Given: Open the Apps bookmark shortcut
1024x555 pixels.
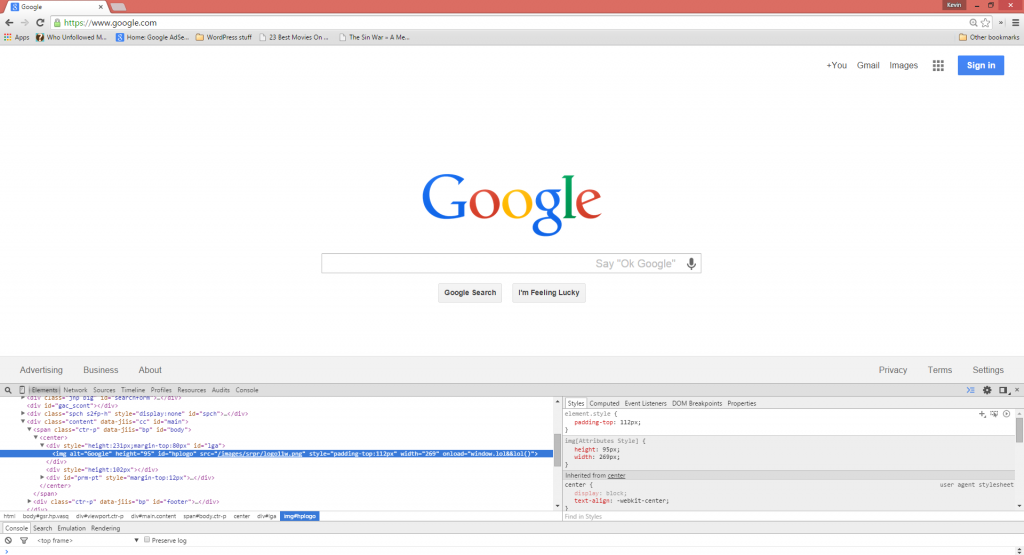Looking at the screenshot, I should (16, 37).
